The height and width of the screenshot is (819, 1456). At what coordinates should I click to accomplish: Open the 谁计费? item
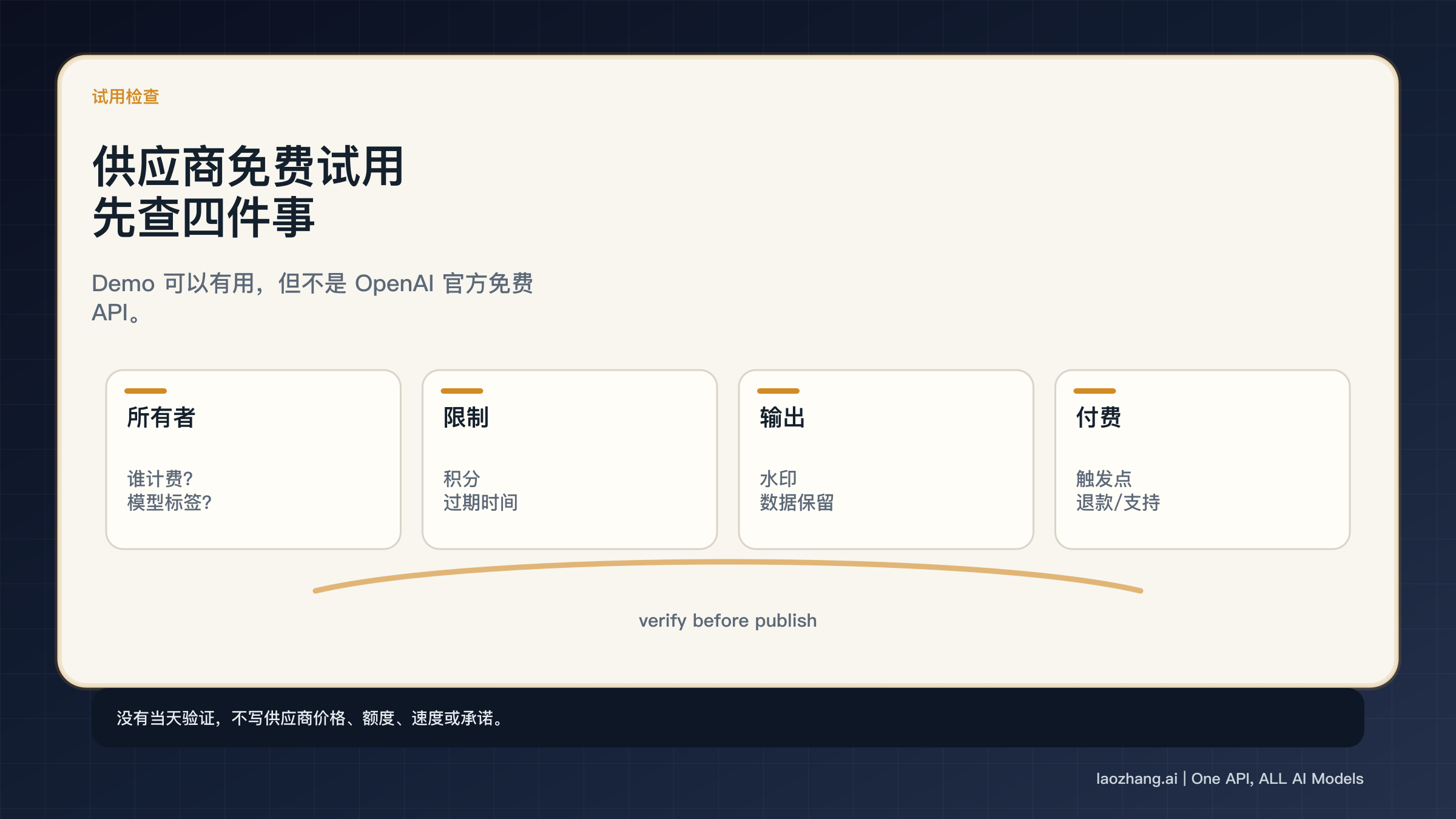tap(159, 479)
